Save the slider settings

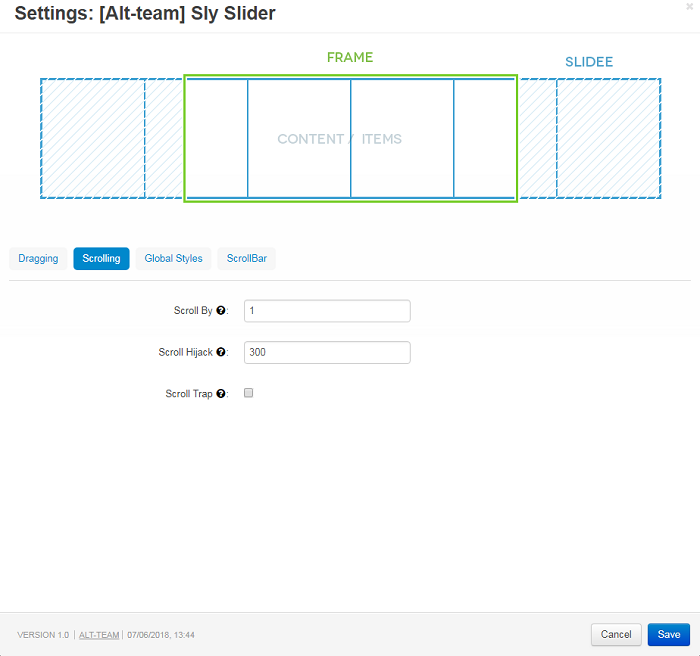point(669,635)
